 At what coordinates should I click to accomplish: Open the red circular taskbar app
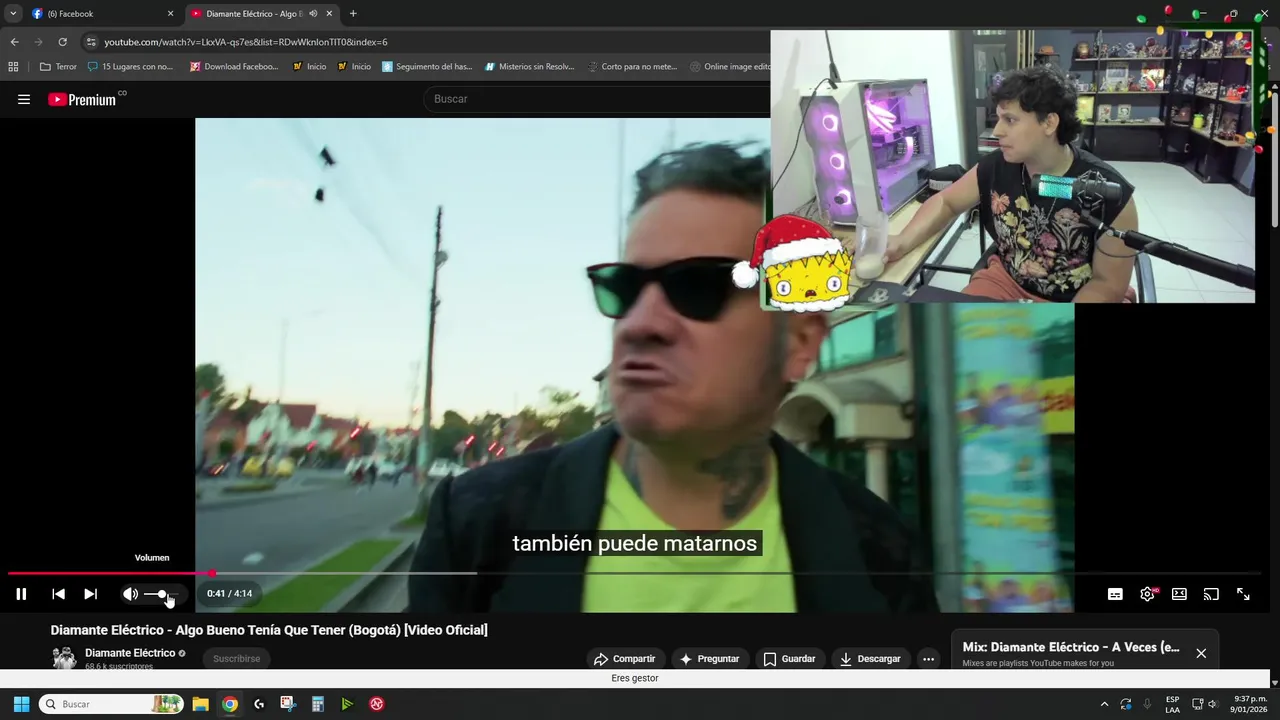coord(377,704)
